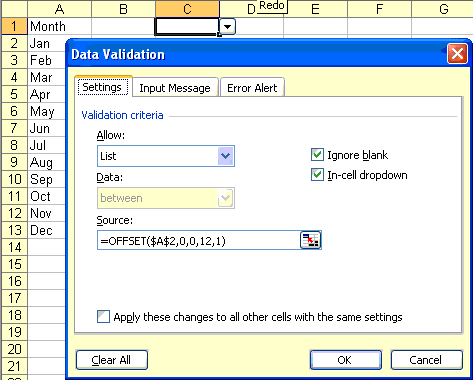Select cell C1 in the spreadsheet
Viewport: 473px width, 380px height.
pos(187,26)
